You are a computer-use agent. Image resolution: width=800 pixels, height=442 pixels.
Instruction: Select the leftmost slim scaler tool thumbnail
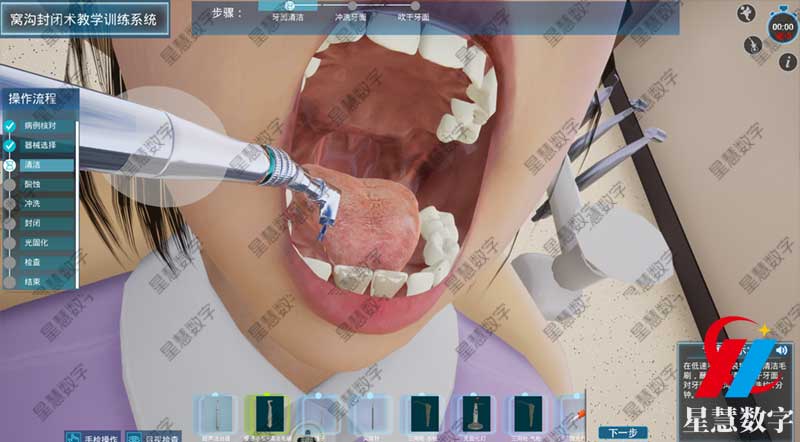216,416
